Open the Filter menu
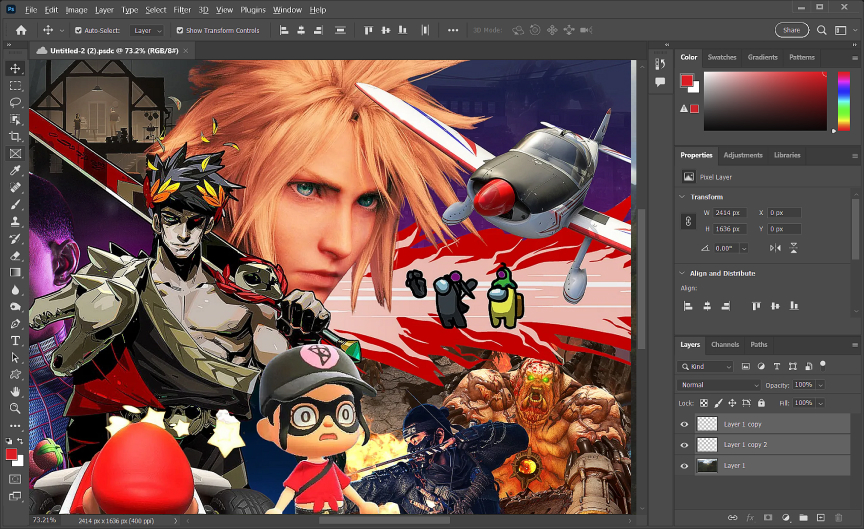The width and height of the screenshot is (864, 529). pos(182,10)
